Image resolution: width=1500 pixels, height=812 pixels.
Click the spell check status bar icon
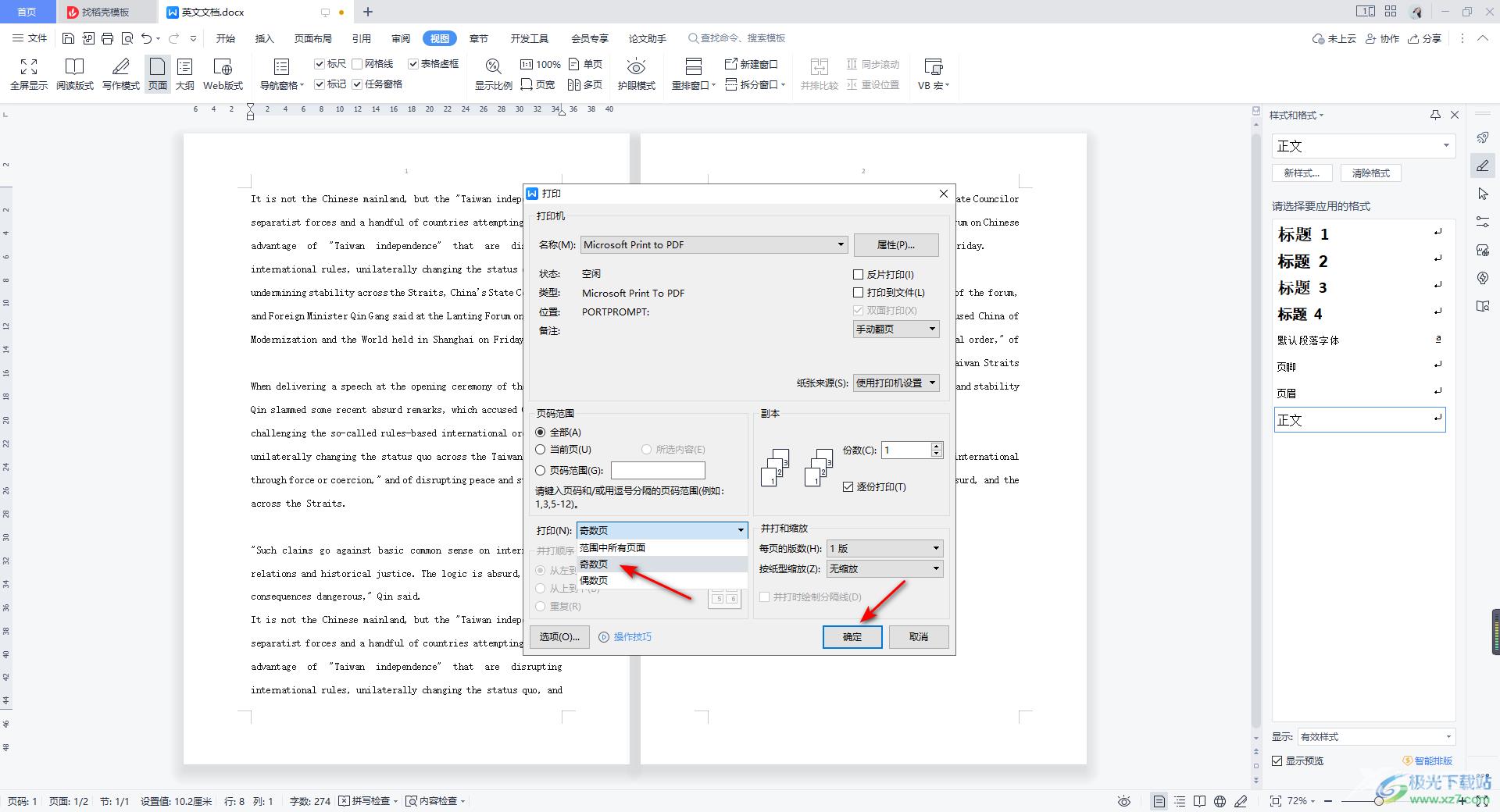tap(344, 801)
